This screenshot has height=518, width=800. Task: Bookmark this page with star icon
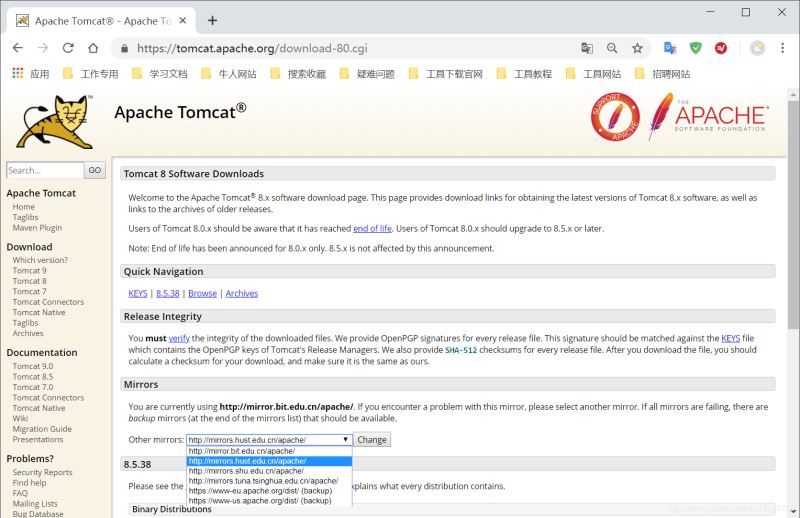[638, 48]
